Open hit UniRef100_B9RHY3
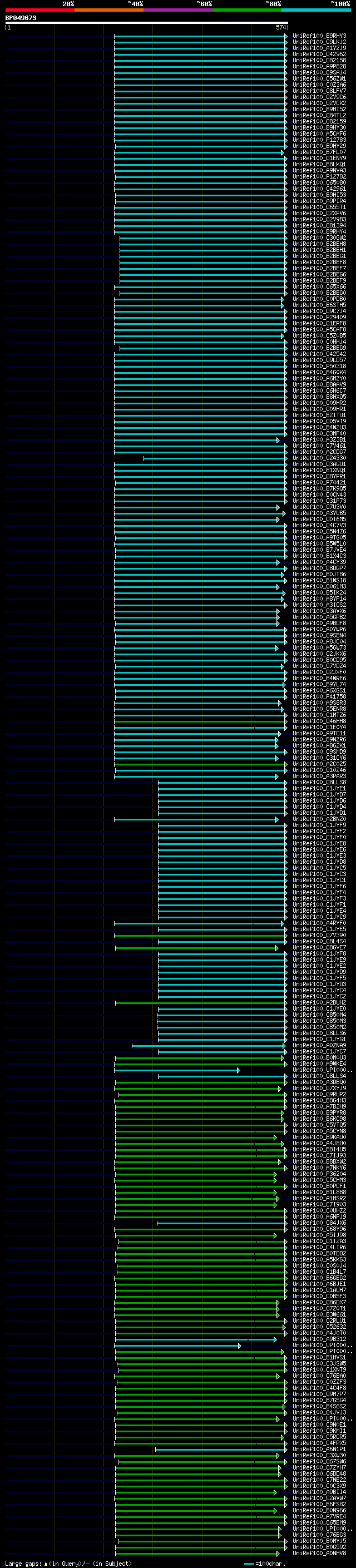356x1568 pixels. coord(319,36)
